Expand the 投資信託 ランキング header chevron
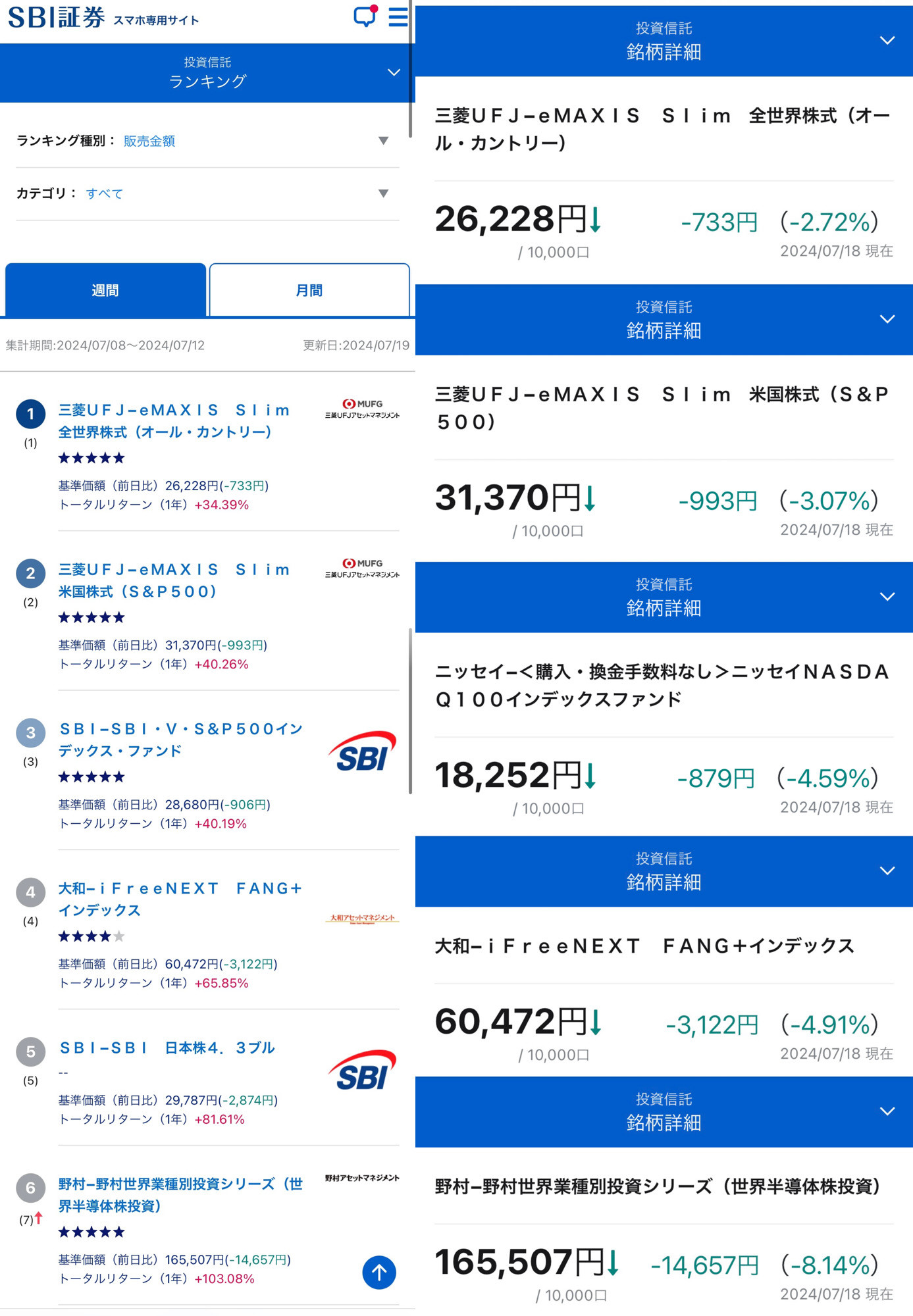The height and width of the screenshot is (1316, 913). 394,72
